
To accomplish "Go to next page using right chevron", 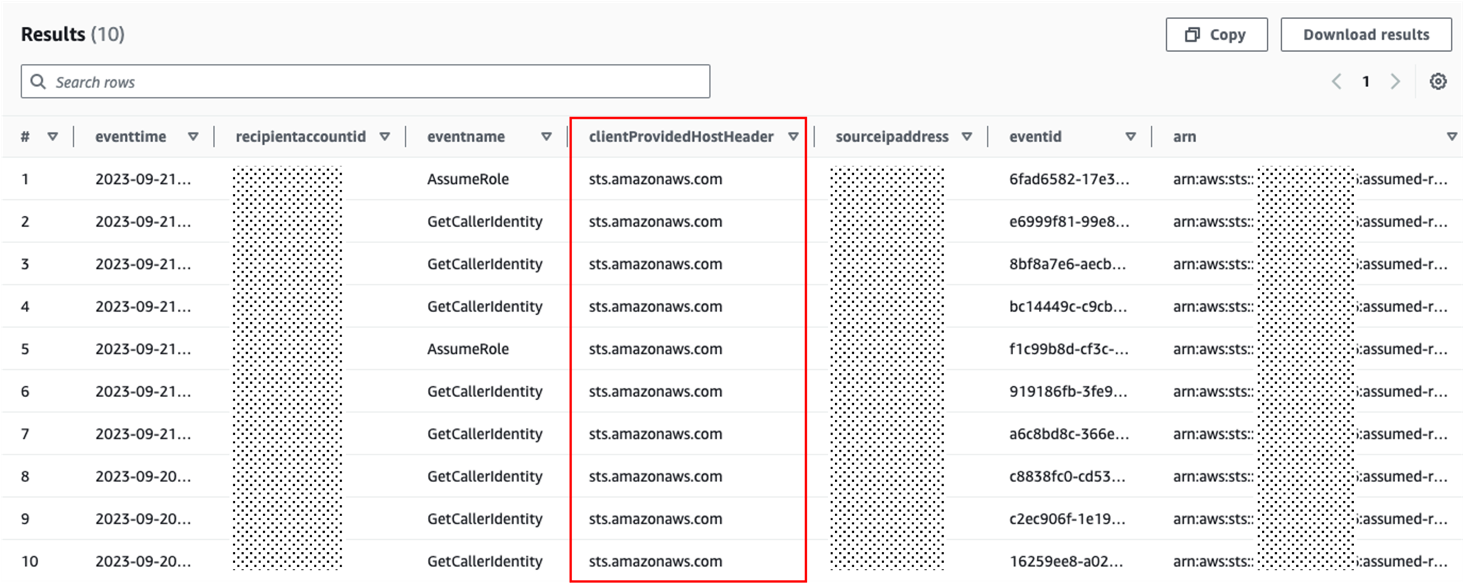I will coord(1395,81).
